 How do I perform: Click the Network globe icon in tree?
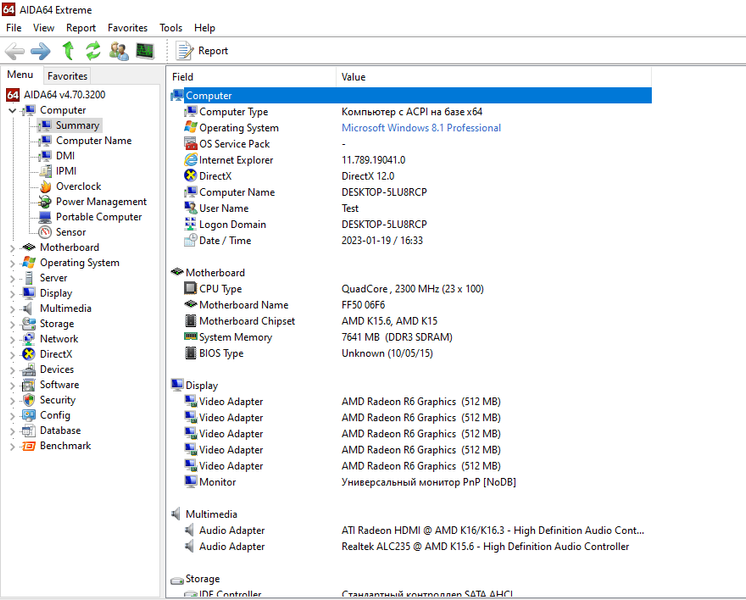[x=29, y=339]
